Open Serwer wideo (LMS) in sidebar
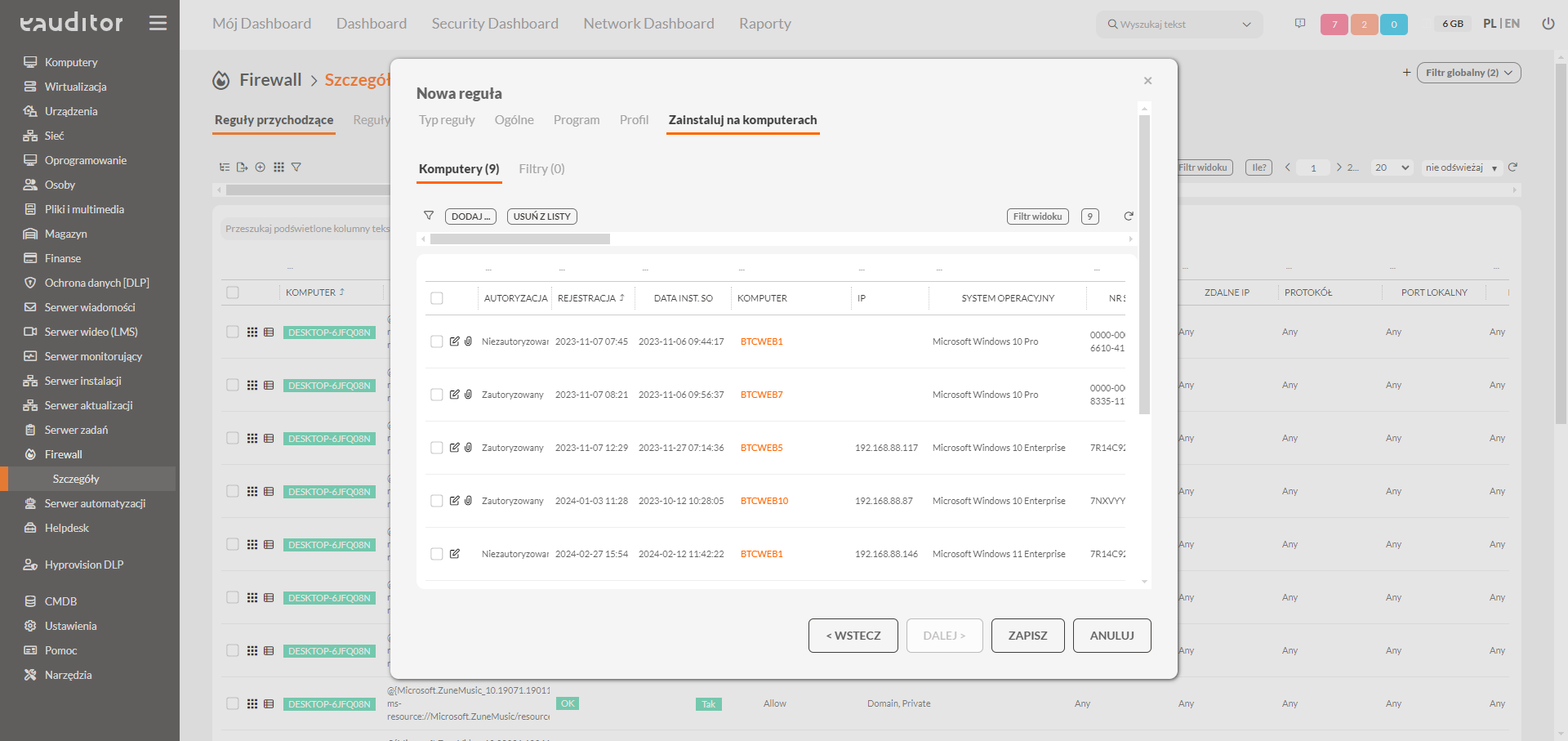 91,332
